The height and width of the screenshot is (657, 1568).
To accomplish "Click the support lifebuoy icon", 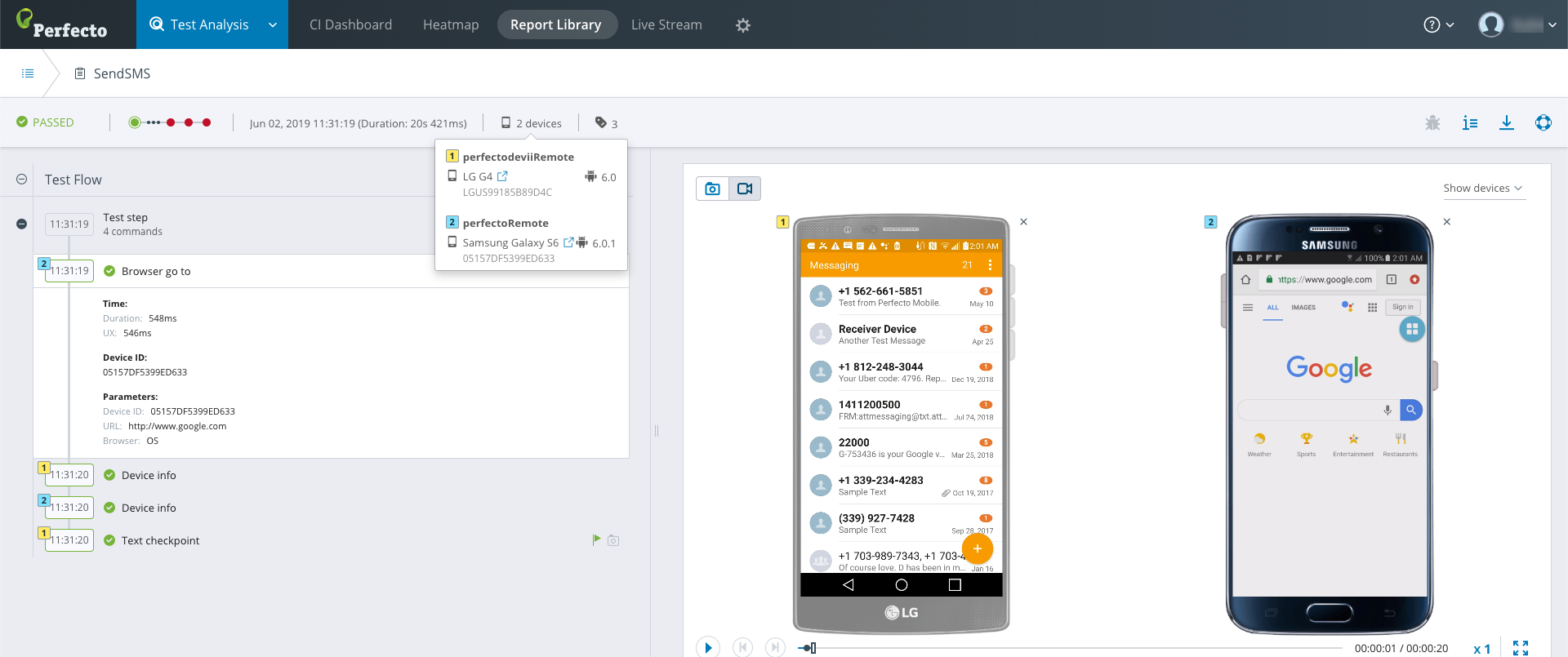I will pos(1543,122).
